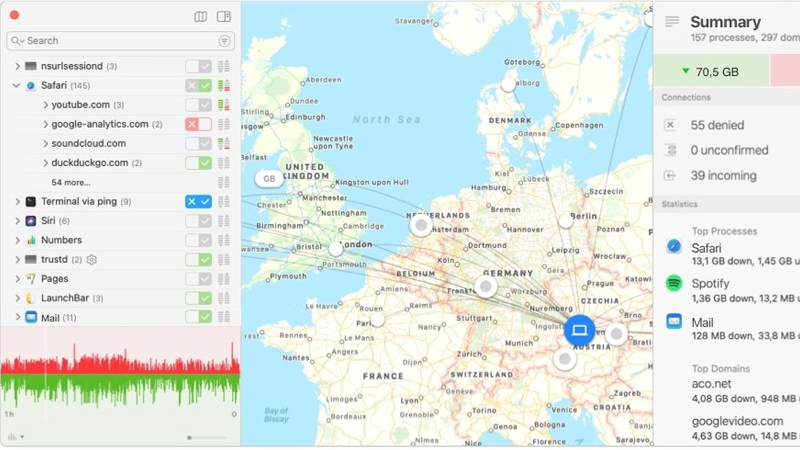Screen dimensions: 800x450
Task: Toggle the allow/deny switch for duckduckgo.com
Action: point(198,163)
